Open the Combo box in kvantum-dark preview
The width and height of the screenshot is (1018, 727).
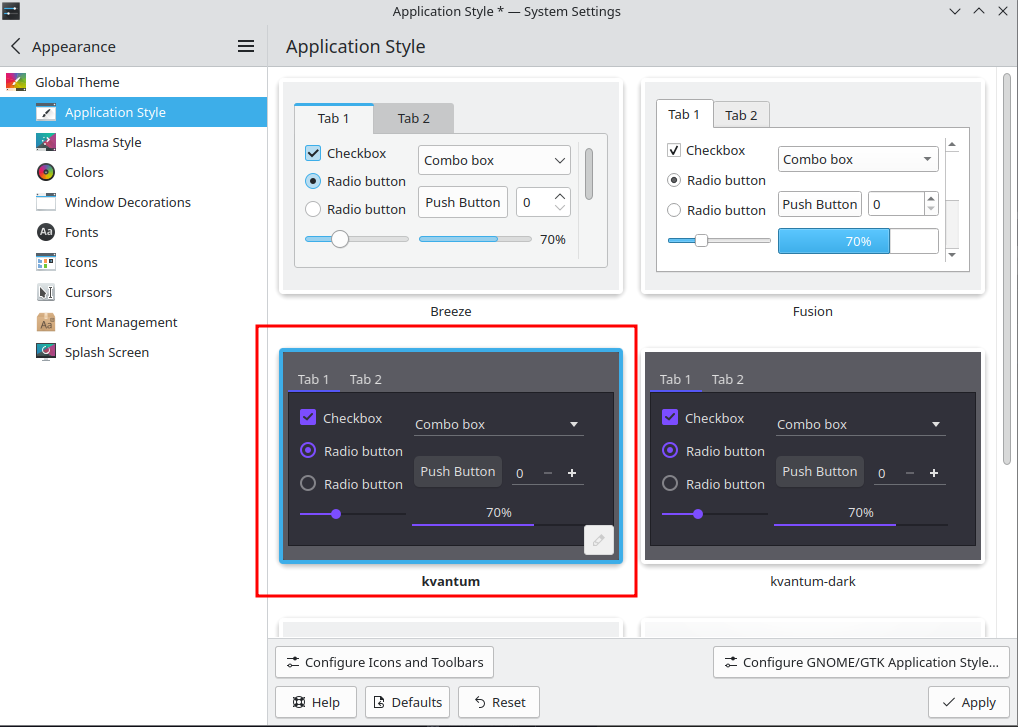(860, 424)
